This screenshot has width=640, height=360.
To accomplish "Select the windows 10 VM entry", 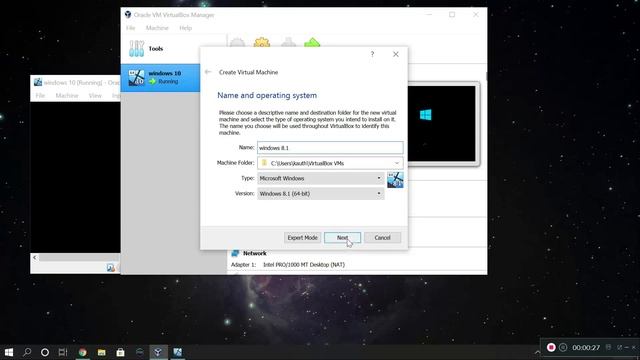I will click(x=160, y=78).
